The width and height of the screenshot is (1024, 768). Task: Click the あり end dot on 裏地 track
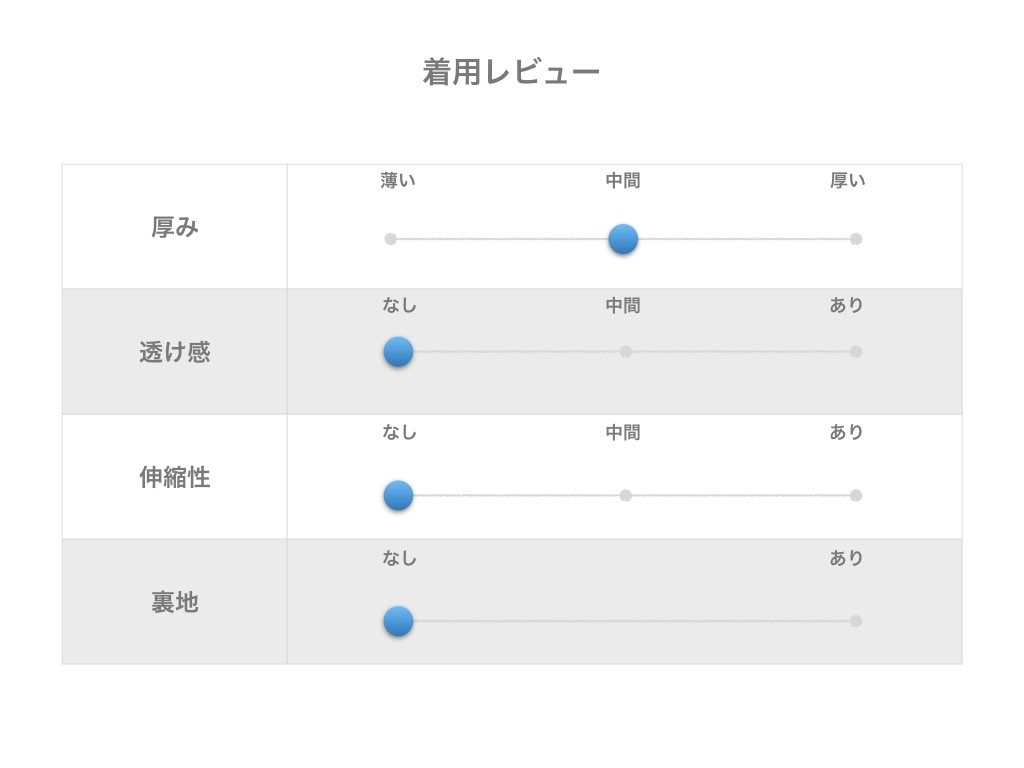coord(856,621)
